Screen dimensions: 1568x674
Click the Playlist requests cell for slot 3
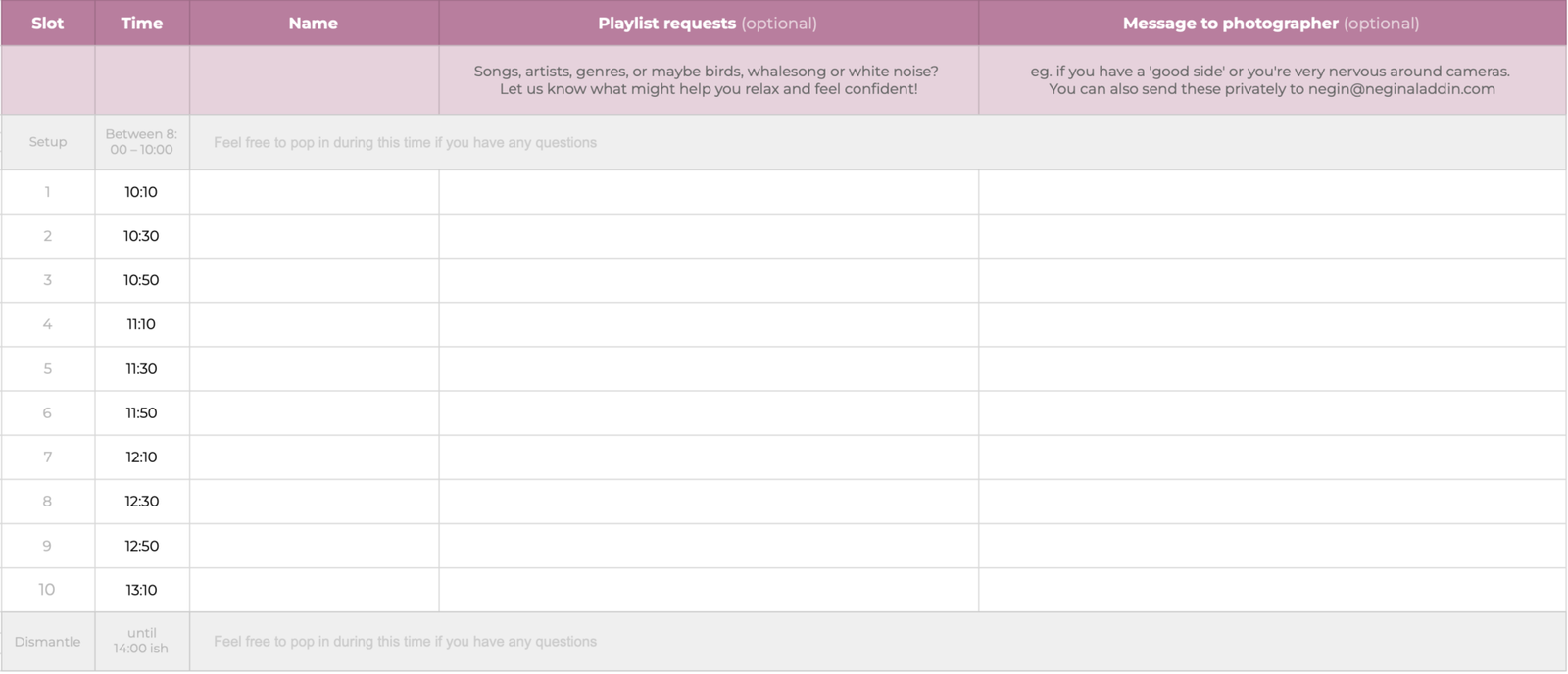[x=709, y=280]
